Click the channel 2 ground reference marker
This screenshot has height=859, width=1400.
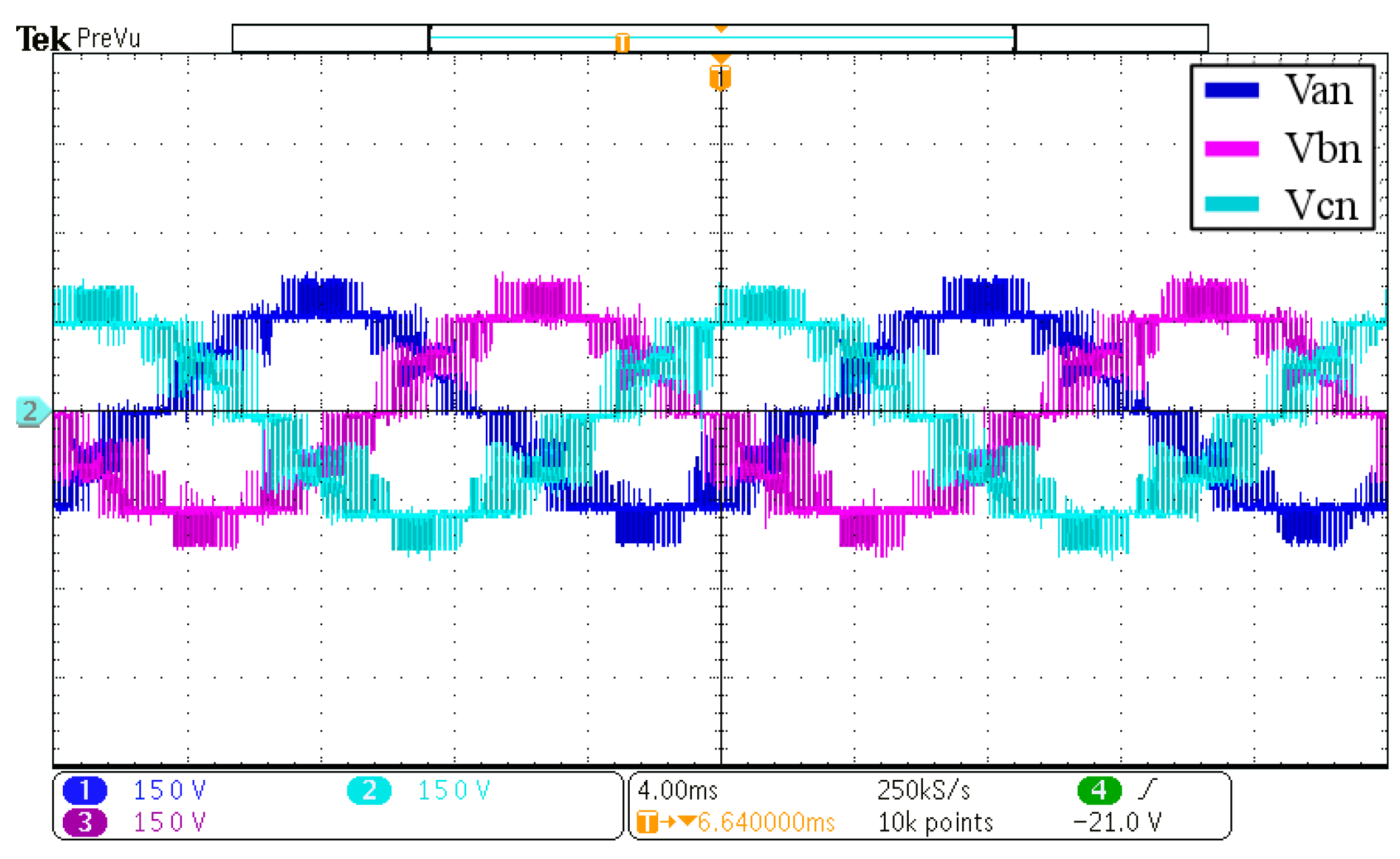click(x=30, y=411)
